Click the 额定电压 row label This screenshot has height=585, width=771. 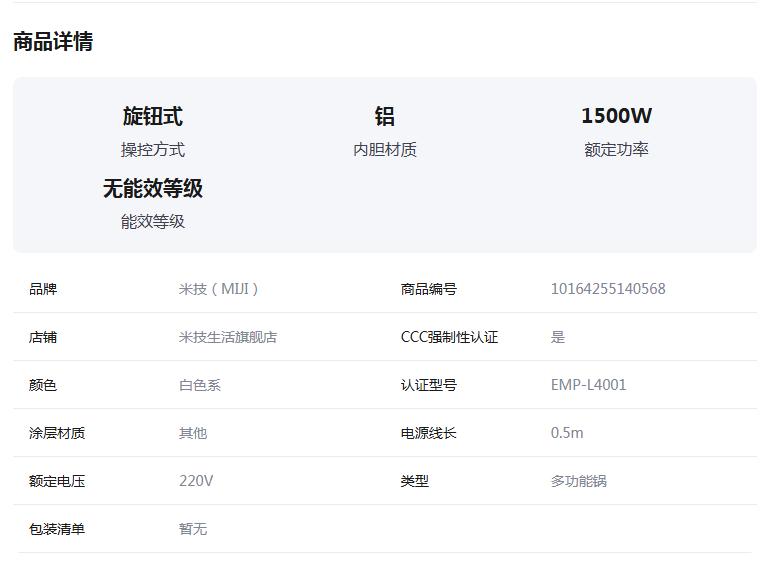click(57, 481)
